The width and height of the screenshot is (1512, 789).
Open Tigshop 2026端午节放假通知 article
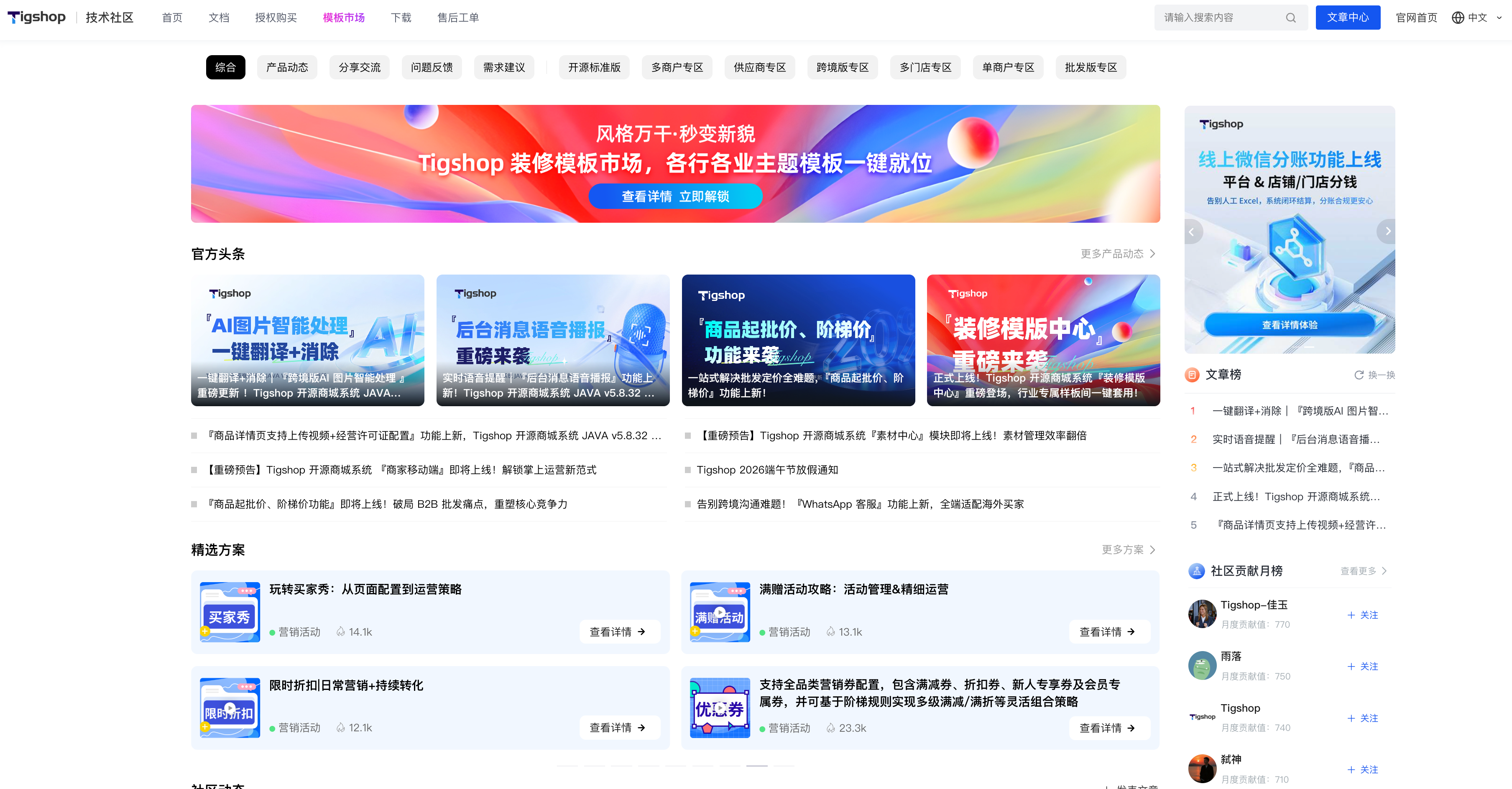pyautogui.click(x=767, y=470)
